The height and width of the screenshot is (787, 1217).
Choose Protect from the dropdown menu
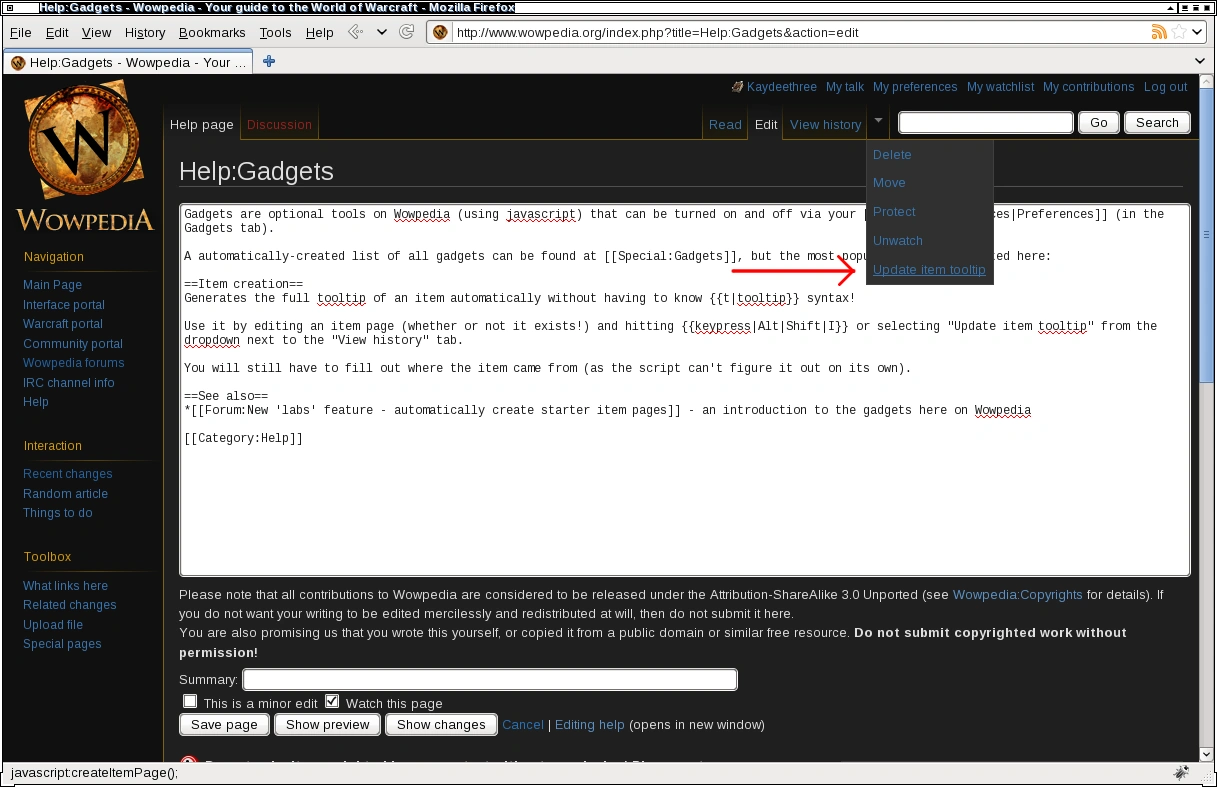[x=894, y=211]
